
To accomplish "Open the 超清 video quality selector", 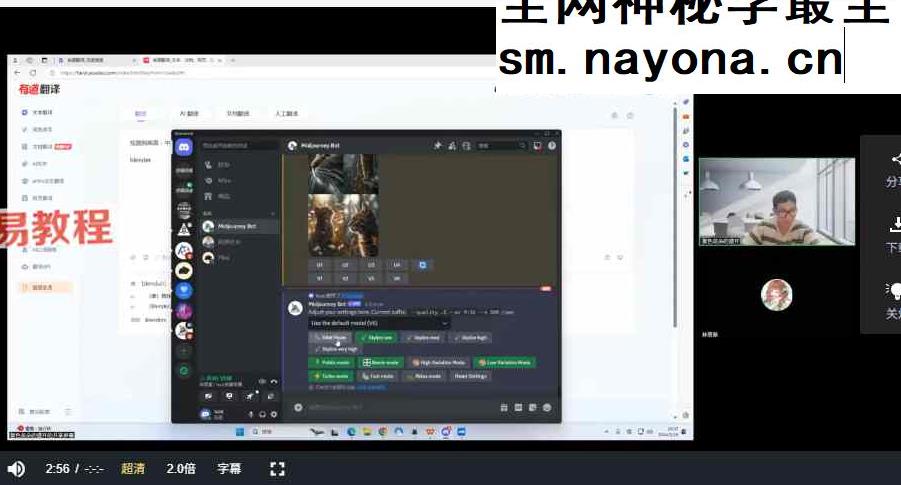I will (133, 469).
